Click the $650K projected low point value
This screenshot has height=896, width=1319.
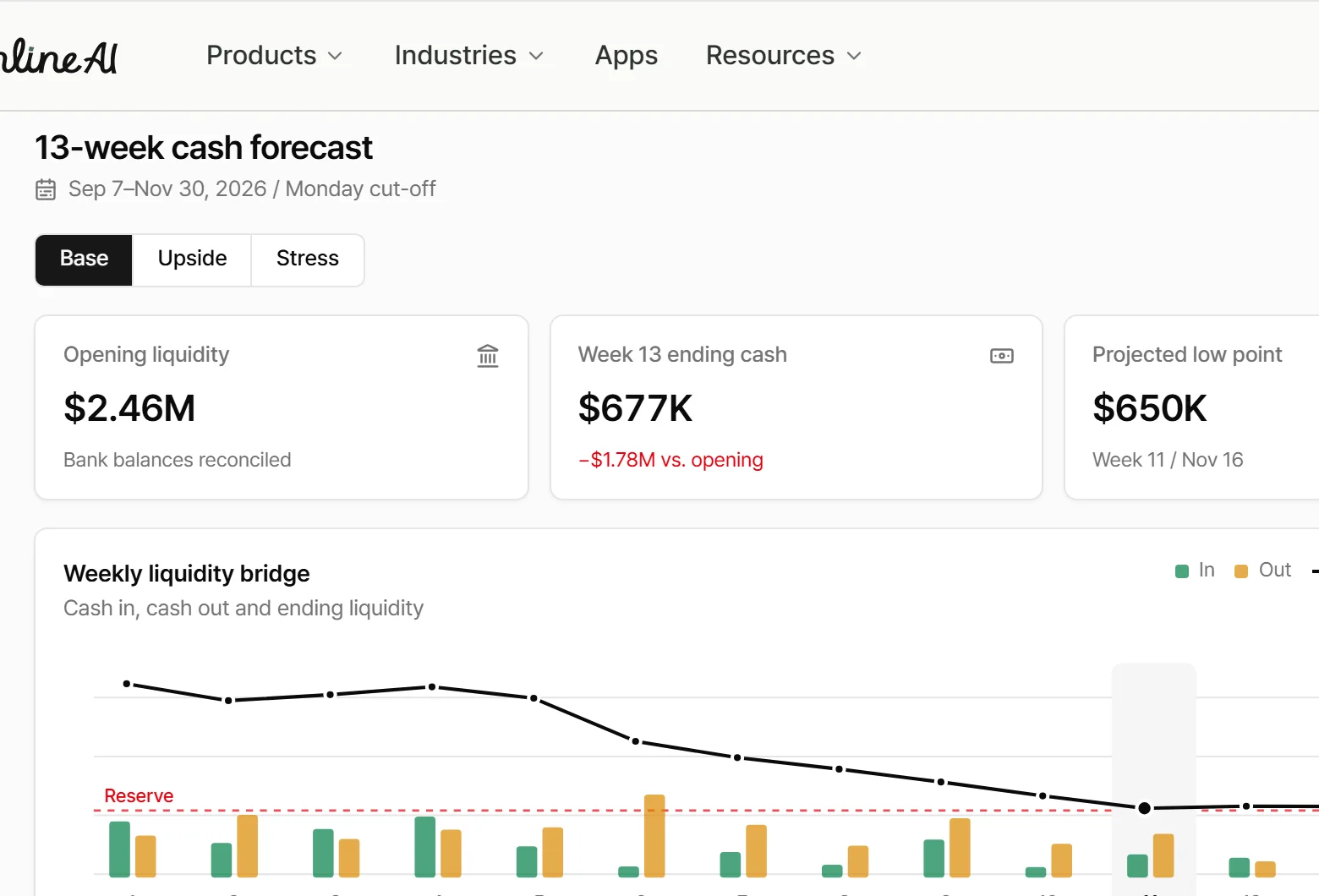pos(1150,408)
